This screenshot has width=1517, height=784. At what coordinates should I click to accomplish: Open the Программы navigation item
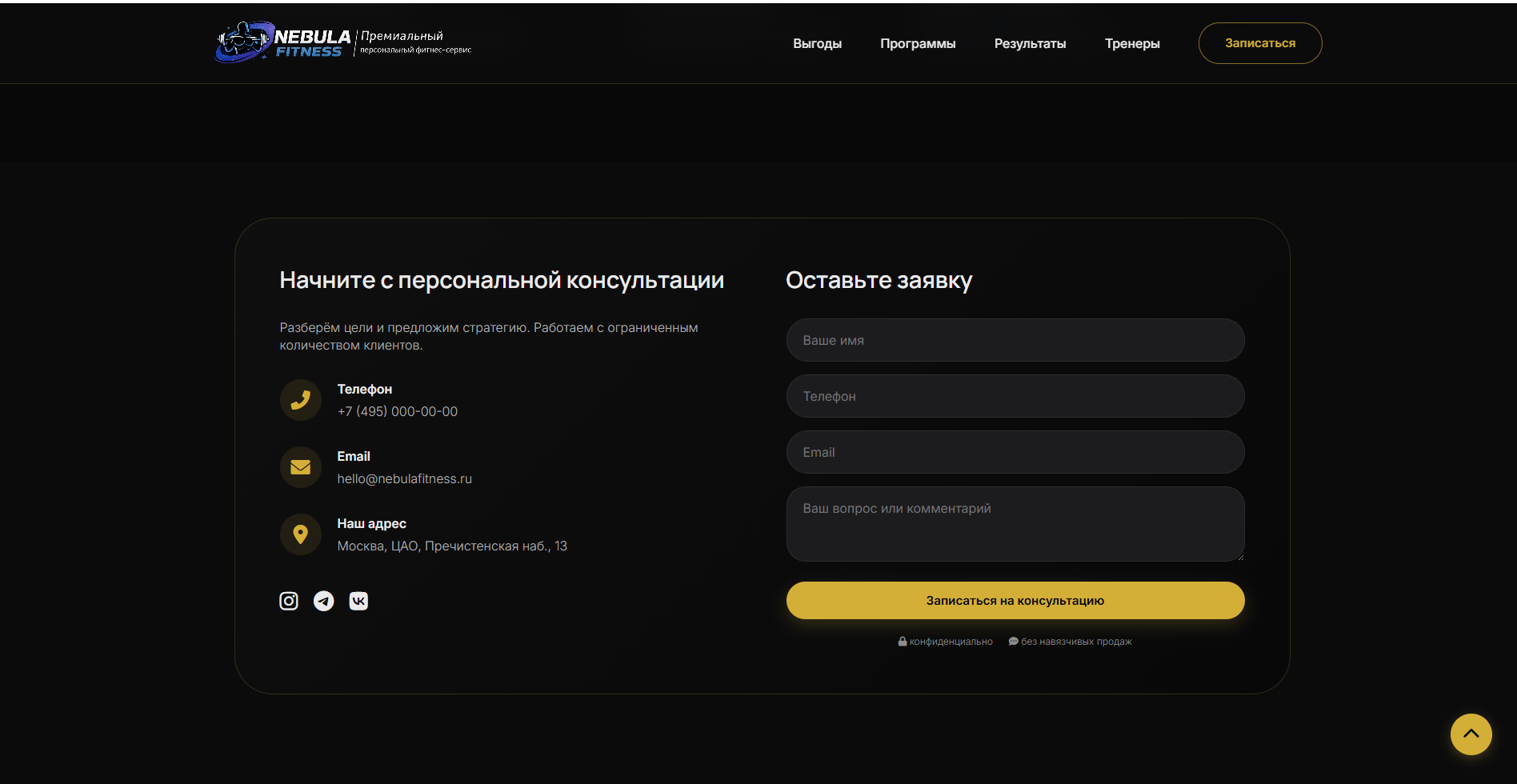pos(918,43)
